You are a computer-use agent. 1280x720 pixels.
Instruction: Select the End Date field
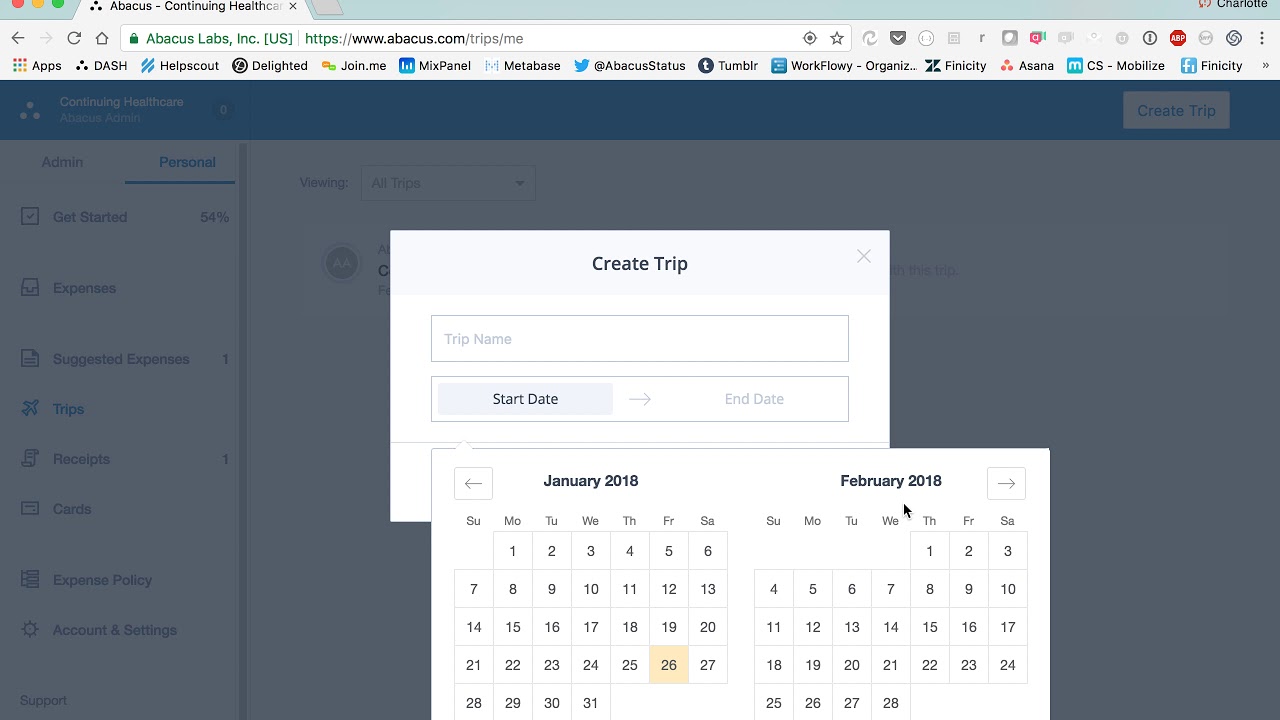(x=754, y=399)
